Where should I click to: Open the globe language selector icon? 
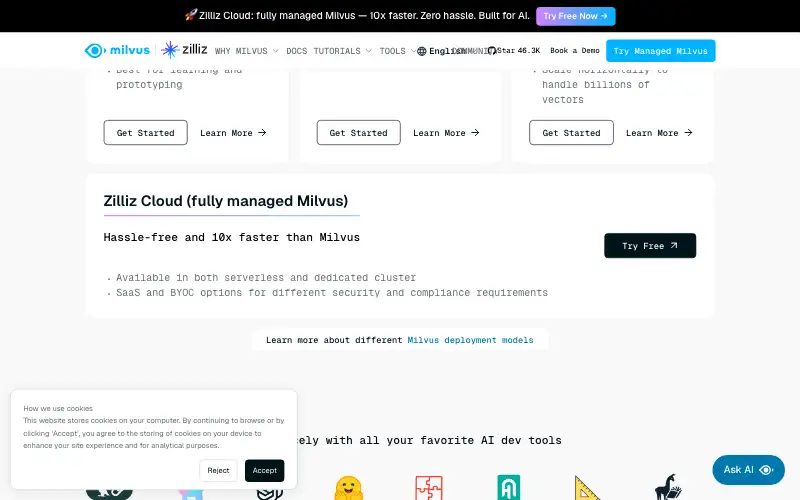click(x=421, y=51)
